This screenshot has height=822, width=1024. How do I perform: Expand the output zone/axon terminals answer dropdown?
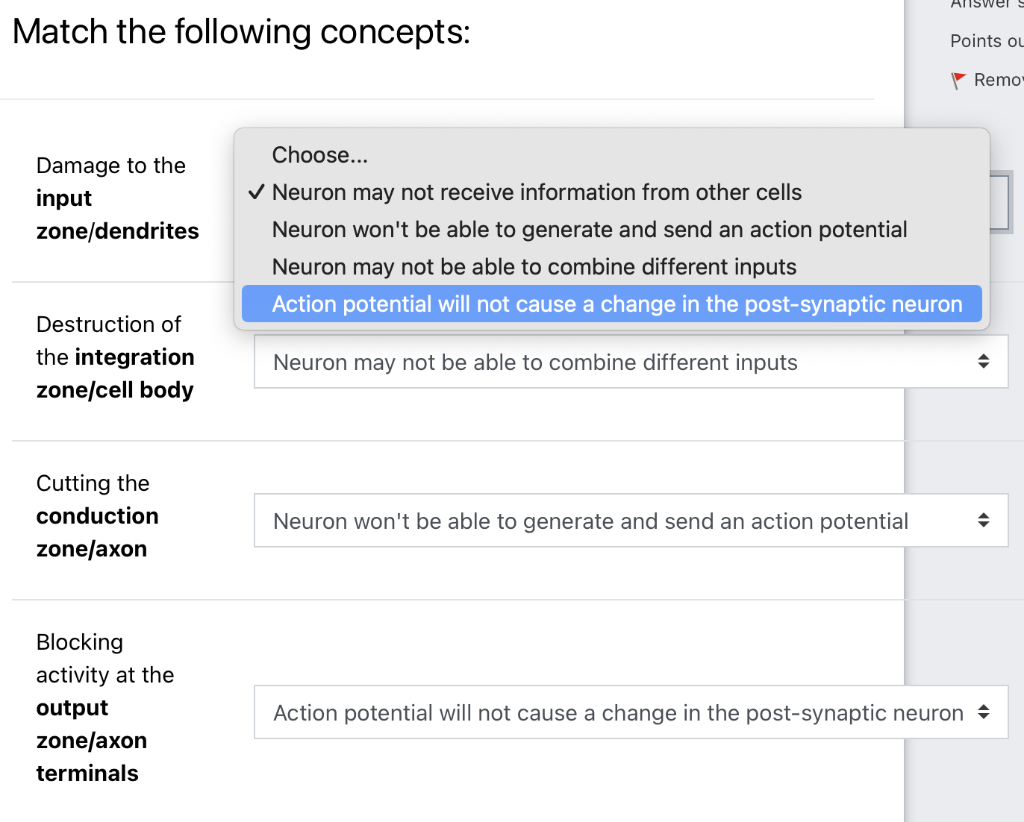coord(630,713)
